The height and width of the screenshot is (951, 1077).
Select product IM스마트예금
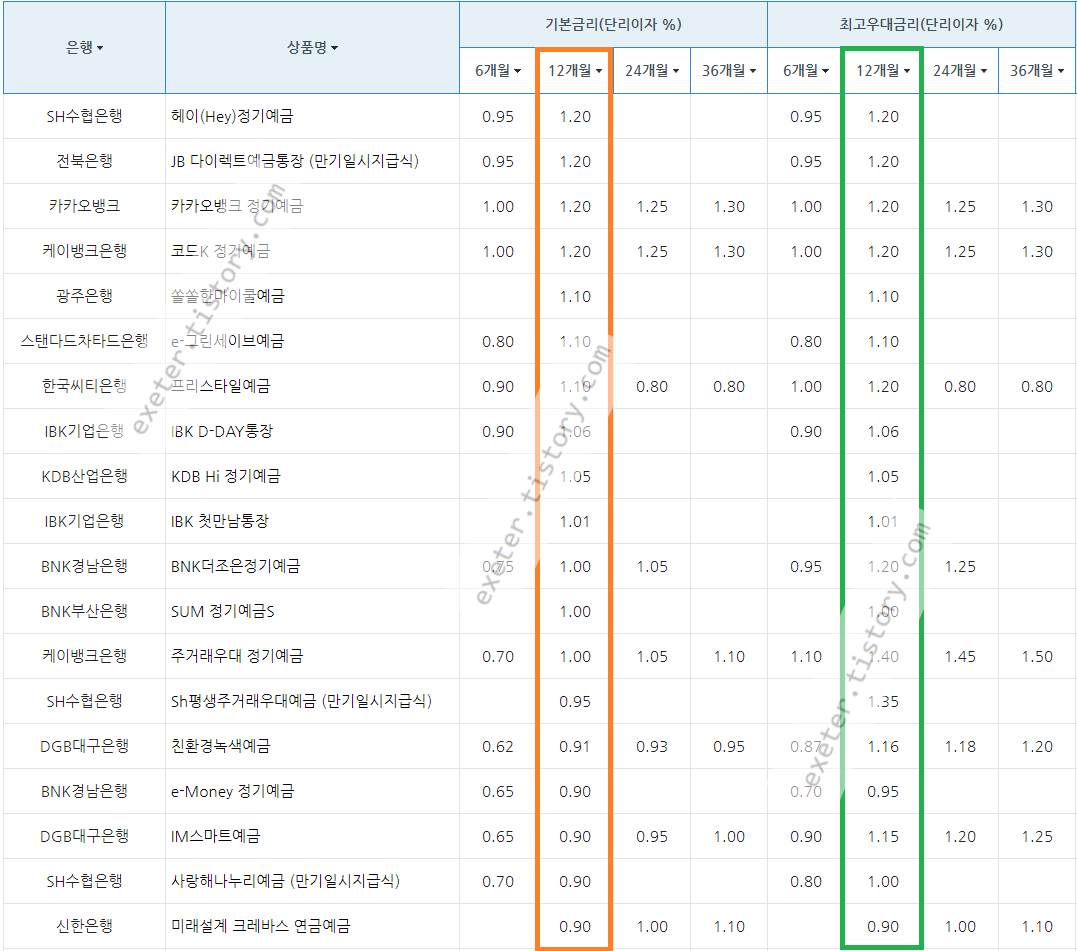click(x=216, y=836)
